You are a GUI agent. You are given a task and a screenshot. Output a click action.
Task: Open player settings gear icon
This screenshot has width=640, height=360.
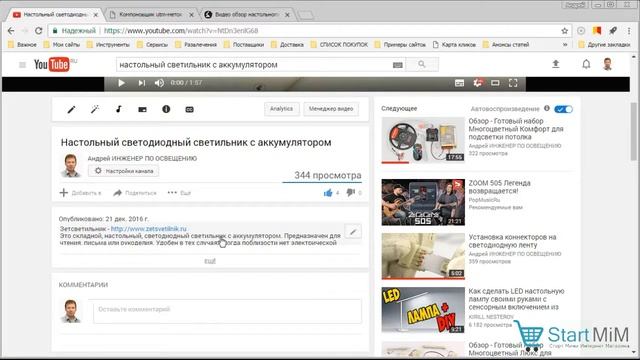click(x=477, y=83)
